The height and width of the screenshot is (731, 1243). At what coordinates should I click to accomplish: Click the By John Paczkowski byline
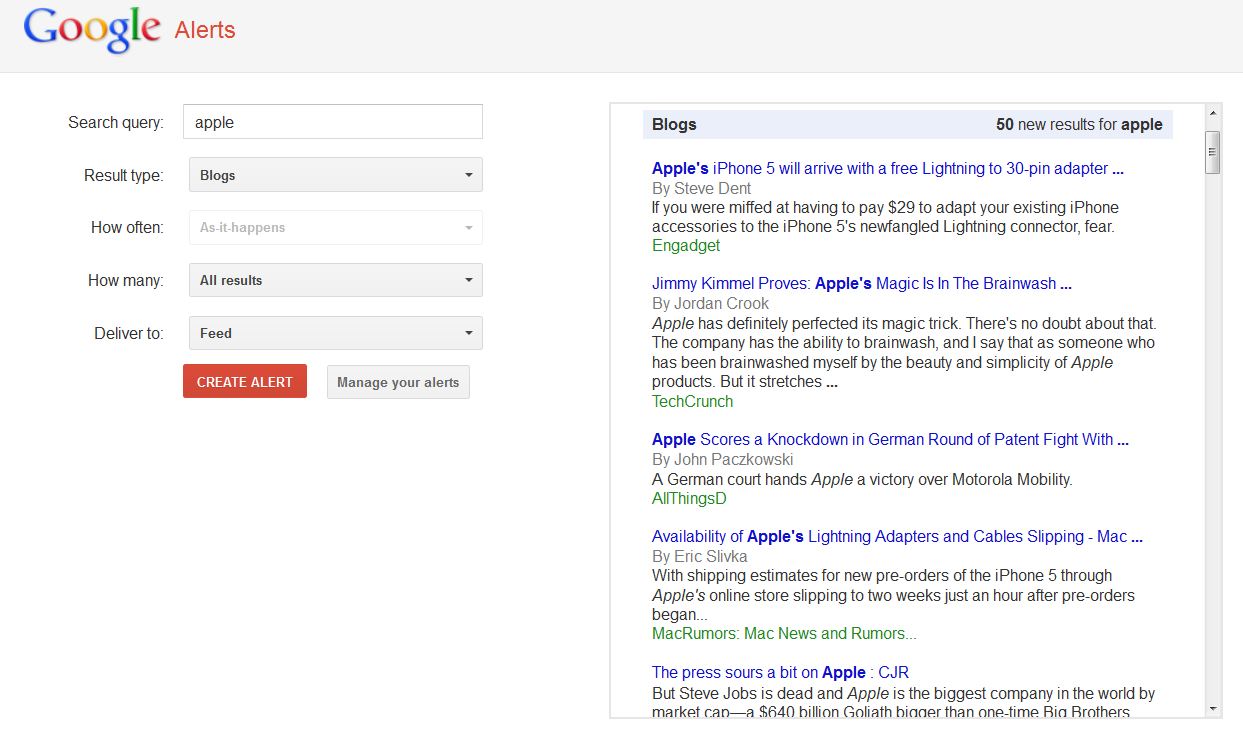[722, 459]
